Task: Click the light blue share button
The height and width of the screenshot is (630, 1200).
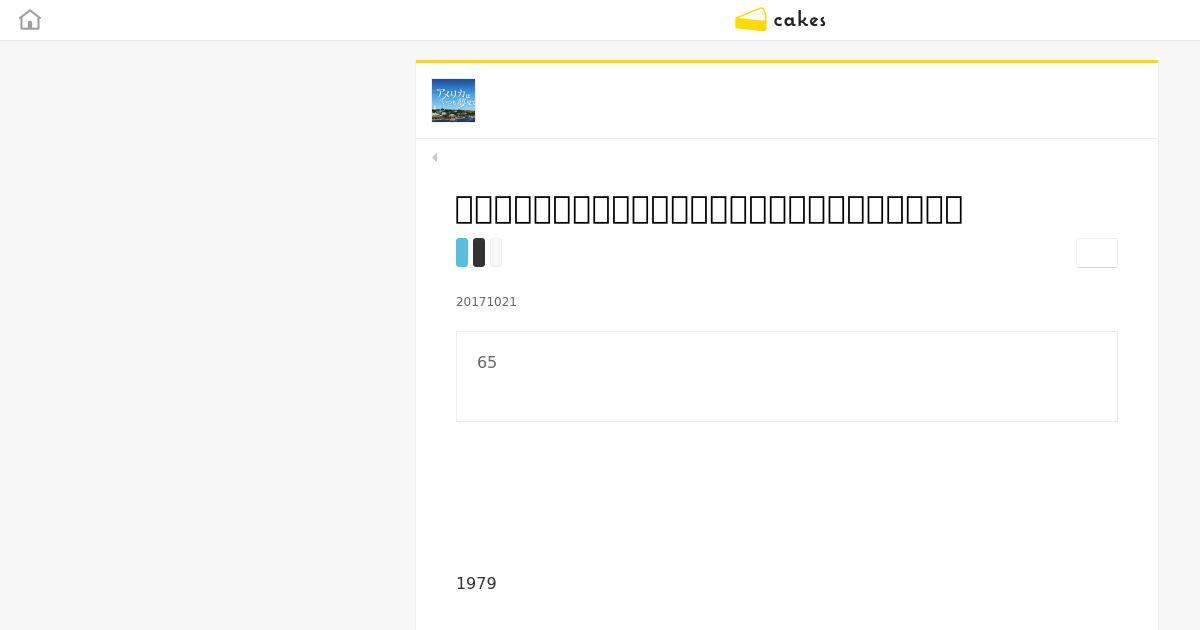Action: [x=462, y=252]
